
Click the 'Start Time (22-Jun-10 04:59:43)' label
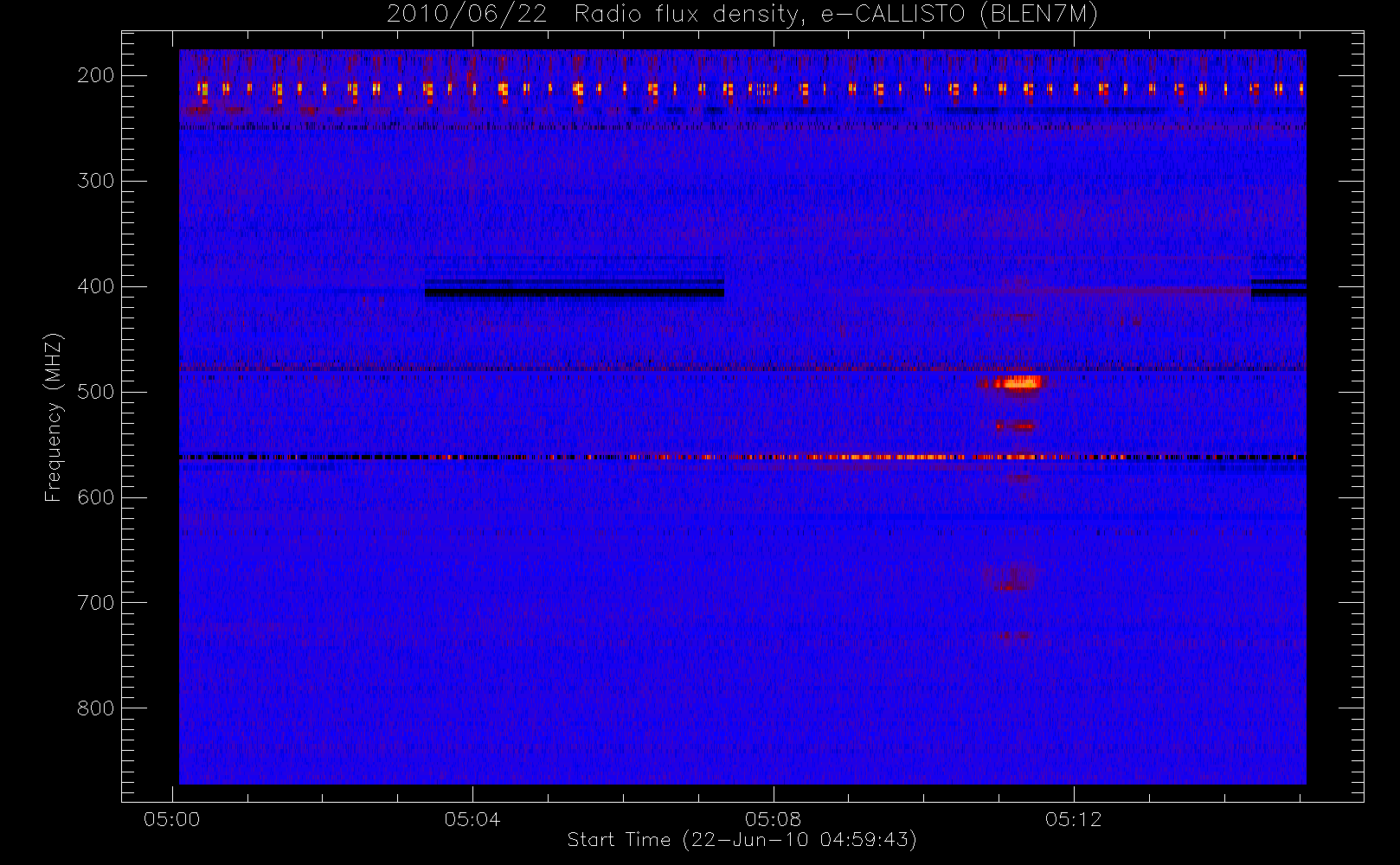tap(742, 840)
